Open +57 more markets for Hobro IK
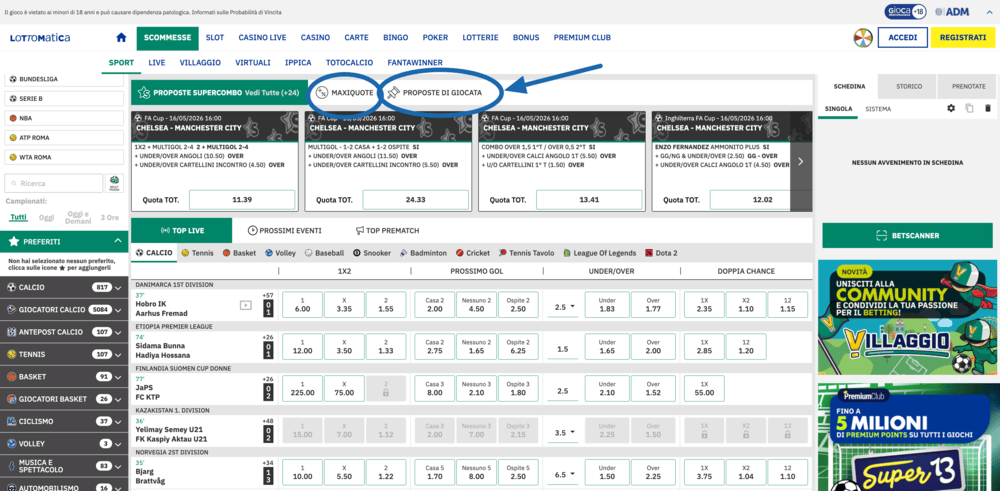 (268, 295)
